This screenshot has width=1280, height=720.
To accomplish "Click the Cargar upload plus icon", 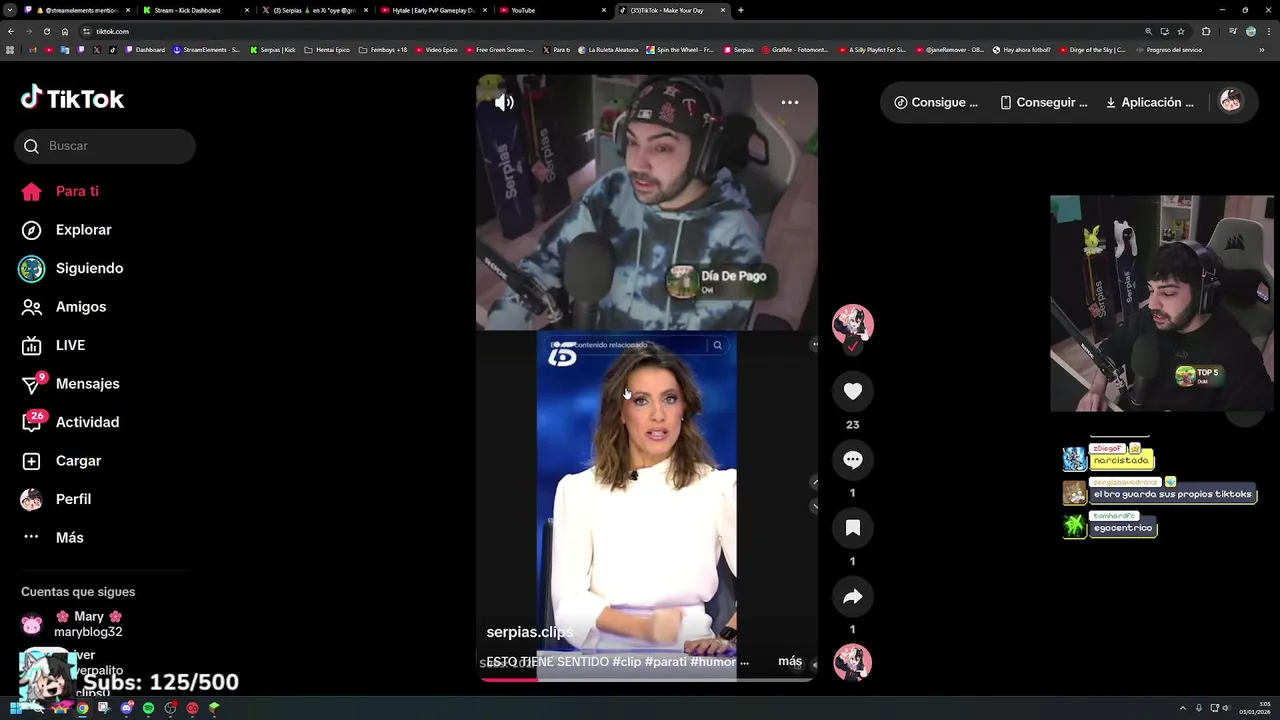I will [x=31, y=461].
